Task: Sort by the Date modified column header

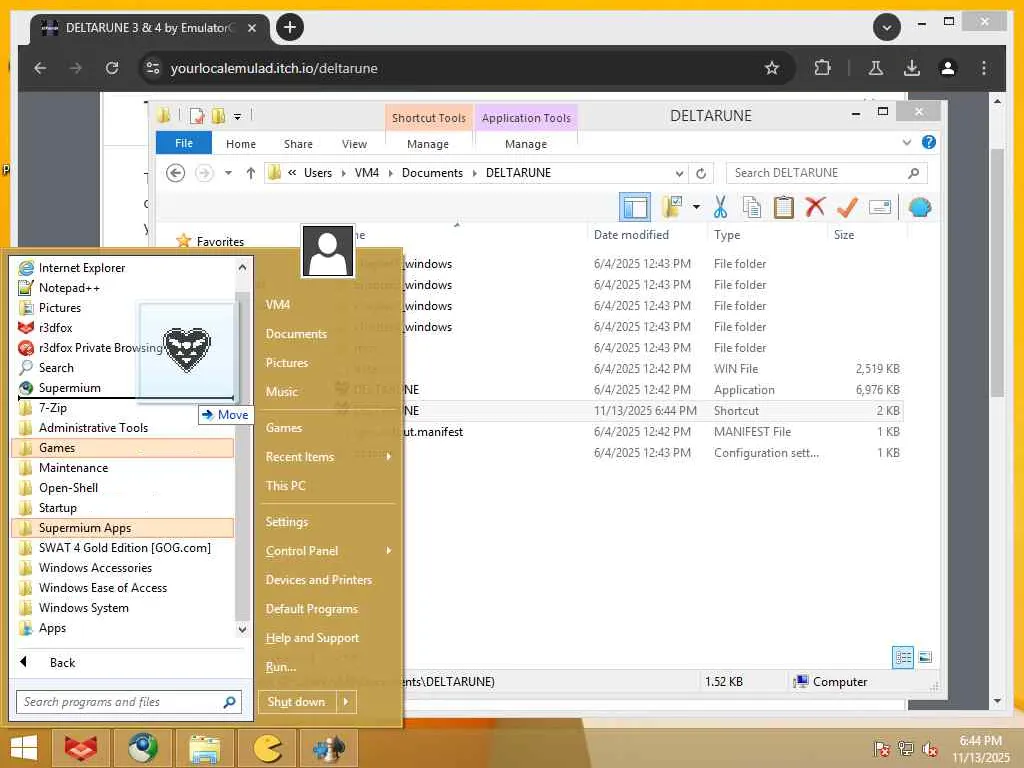Action: point(631,234)
